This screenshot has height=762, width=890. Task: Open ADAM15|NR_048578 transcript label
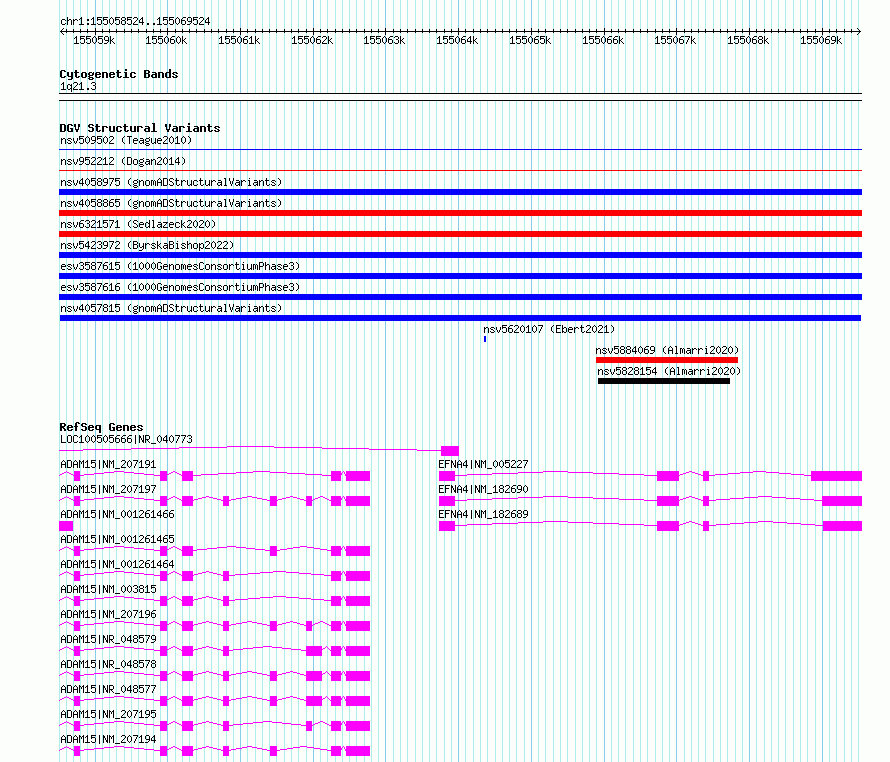108,664
